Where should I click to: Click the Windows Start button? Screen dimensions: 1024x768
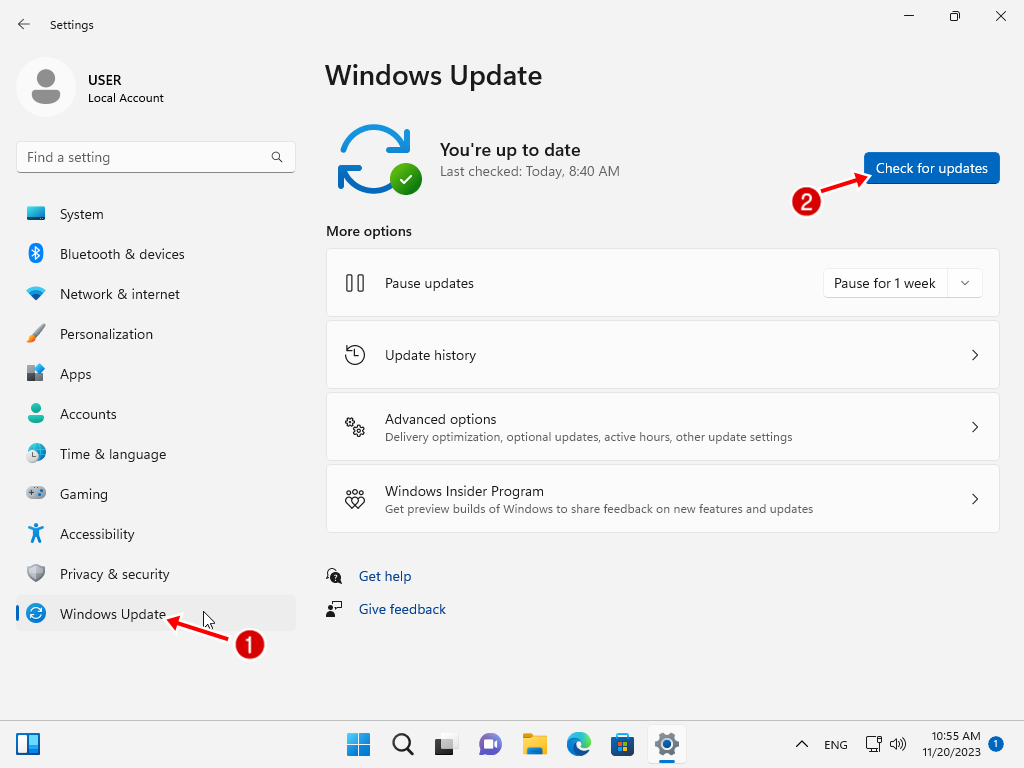[x=358, y=744]
